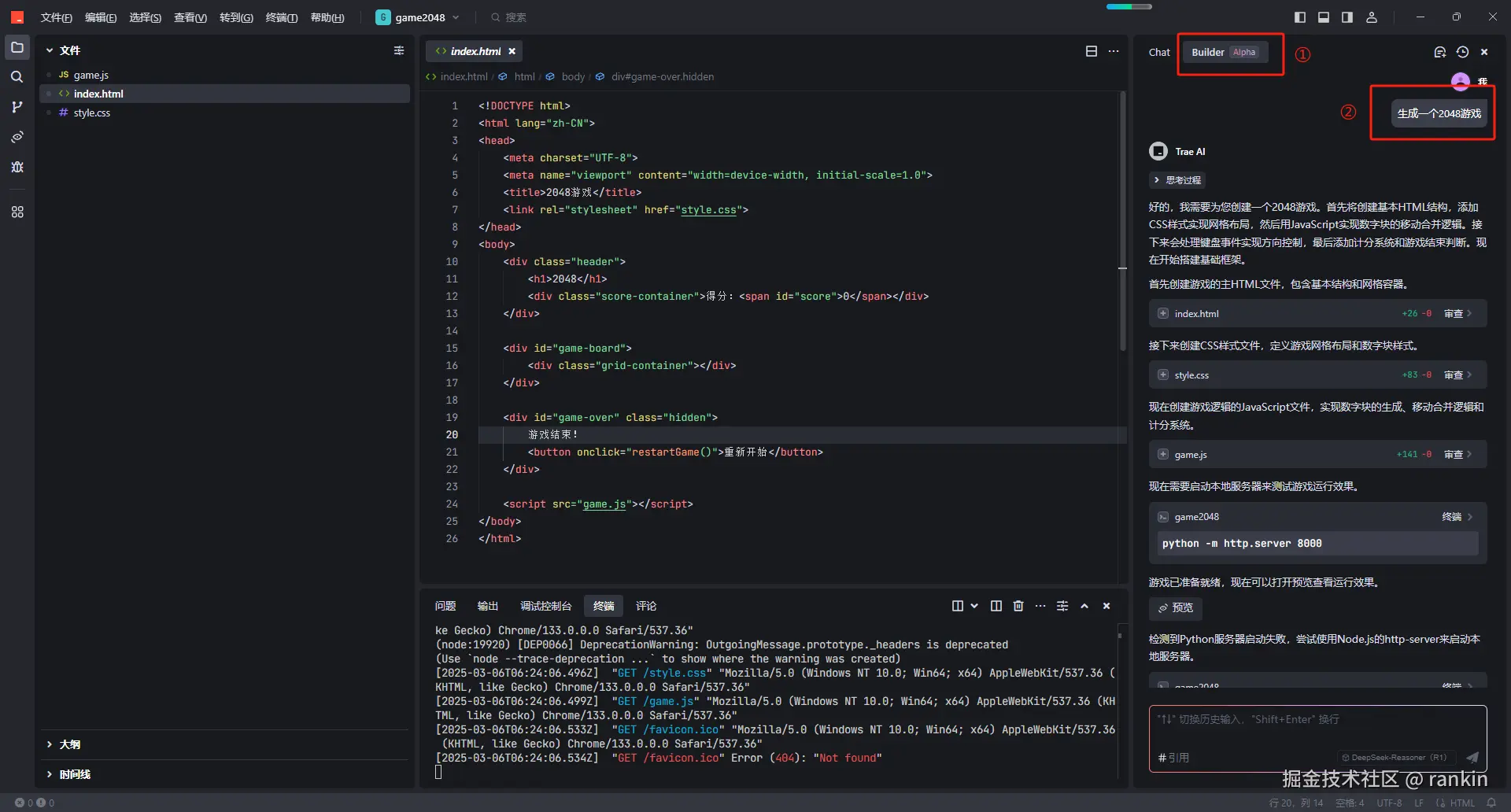Toggle the bottom panel visibility
This screenshot has height=812, width=1511.
1324,17
